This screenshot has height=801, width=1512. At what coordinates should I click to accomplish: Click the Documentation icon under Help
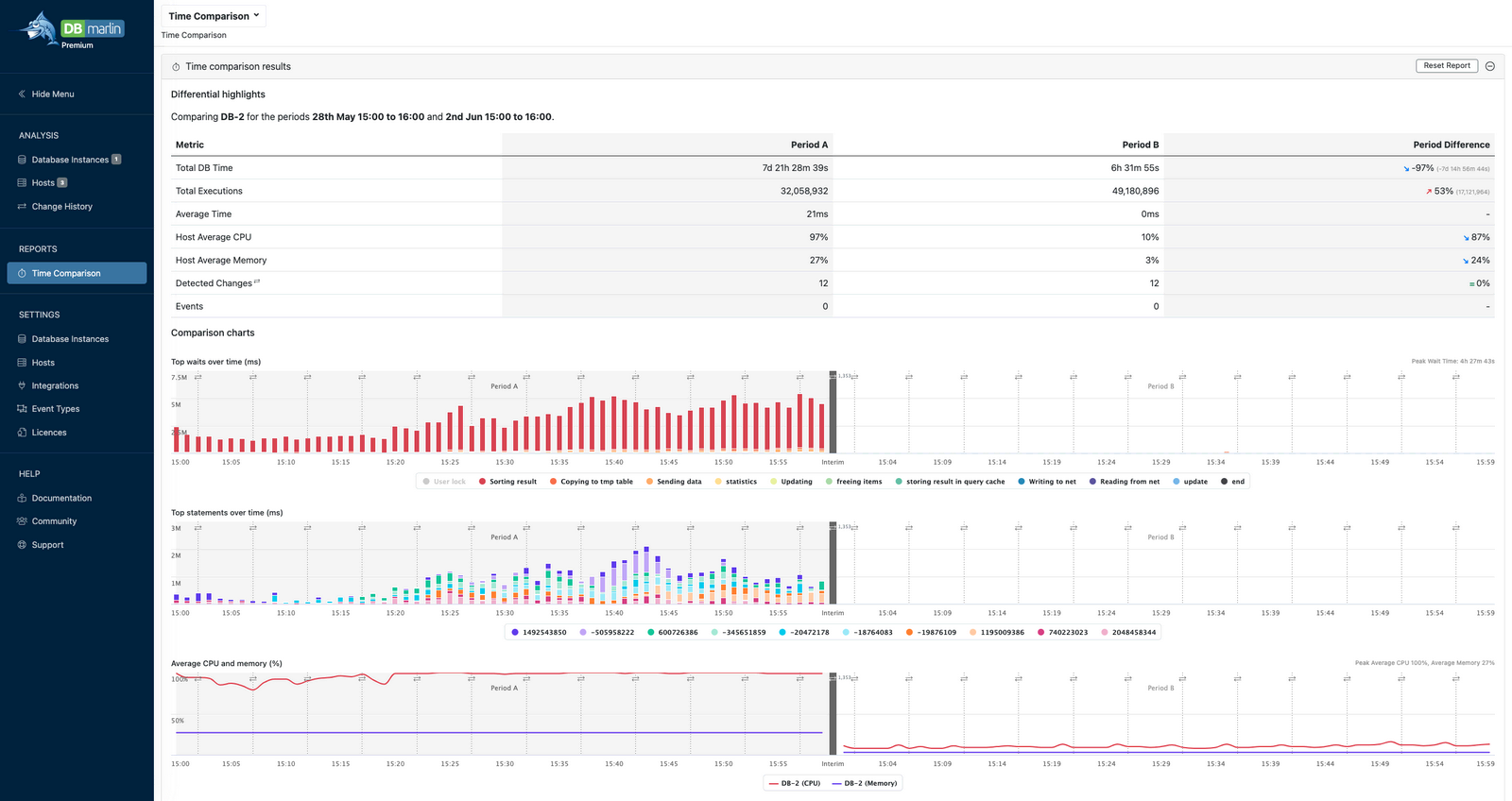tap(22, 499)
